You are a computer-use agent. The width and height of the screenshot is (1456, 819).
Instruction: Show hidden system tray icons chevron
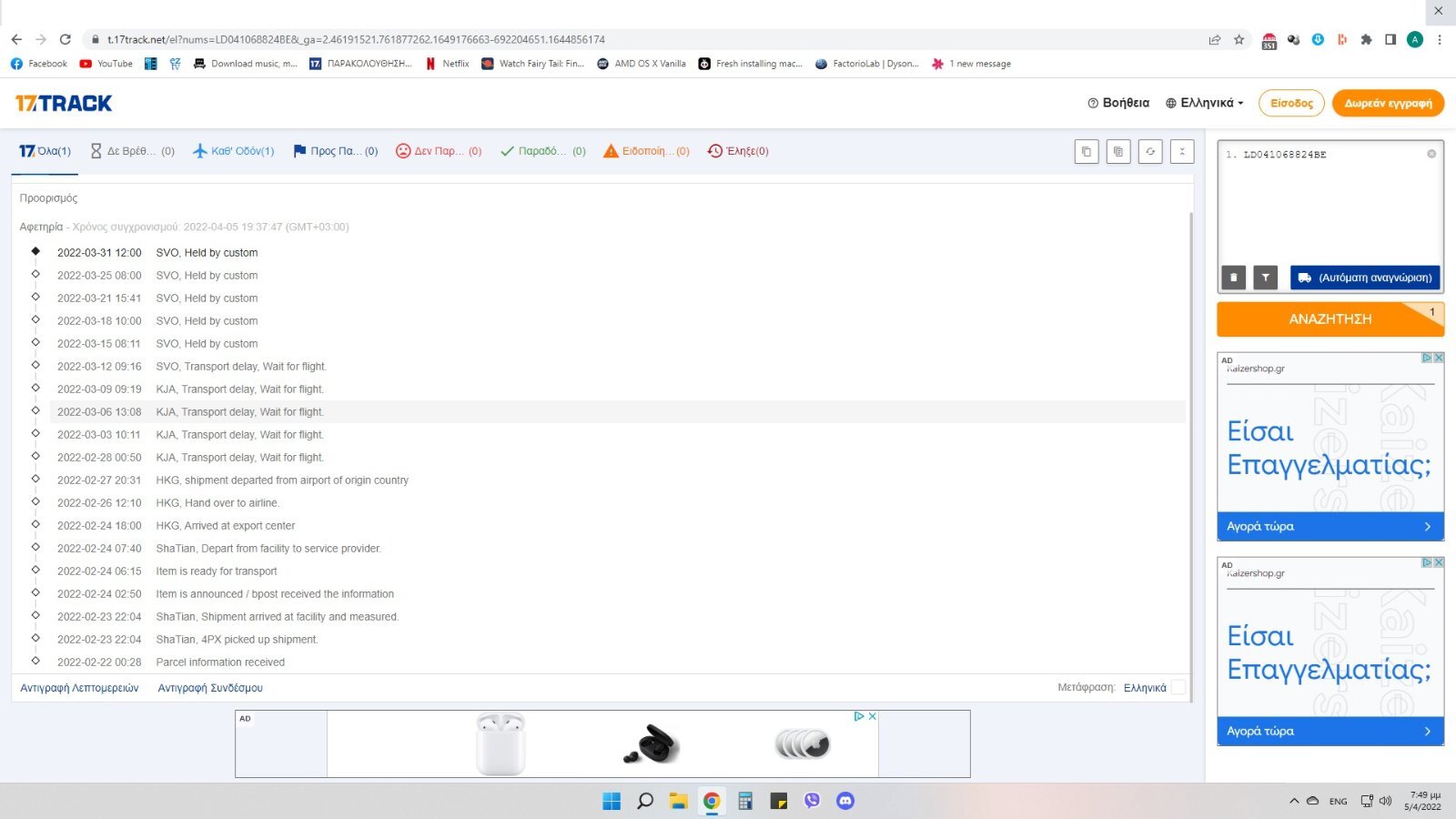[1294, 801]
